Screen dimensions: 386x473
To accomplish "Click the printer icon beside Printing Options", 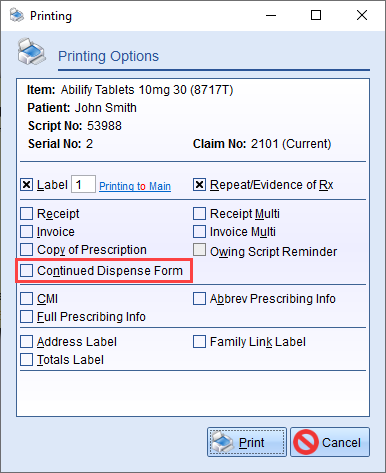I will point(32,52).
